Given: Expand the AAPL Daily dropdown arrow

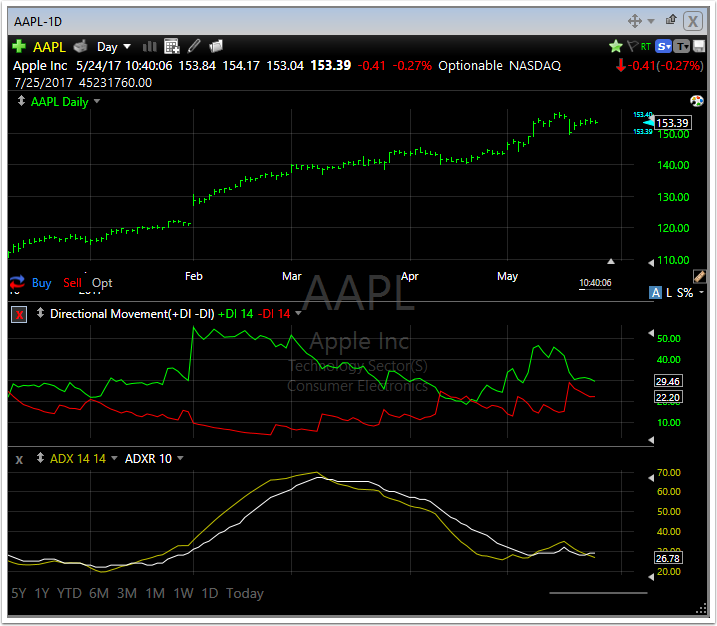Looking at the screenshot, I should 97,101.
